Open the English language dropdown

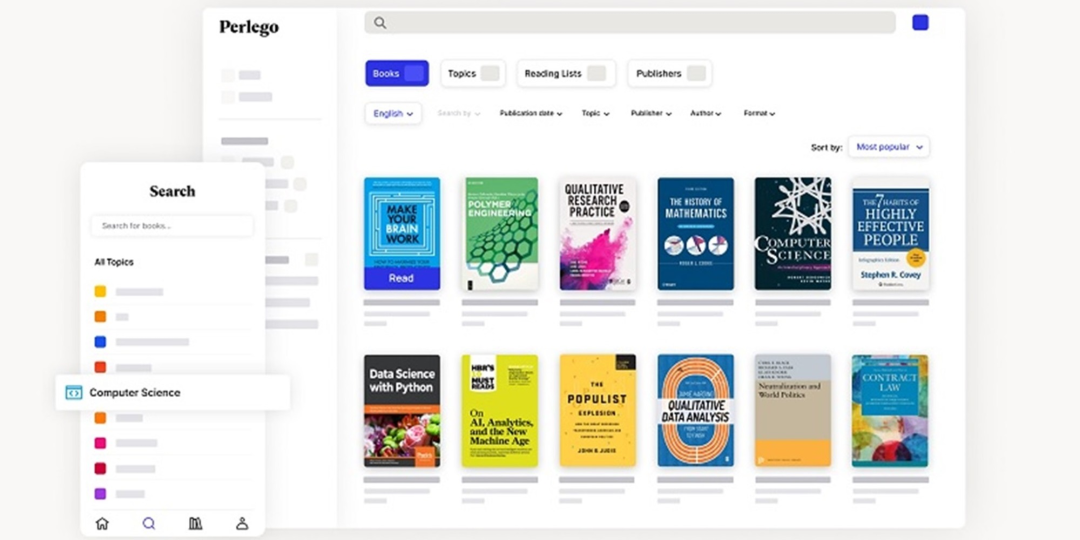[394, 114]
